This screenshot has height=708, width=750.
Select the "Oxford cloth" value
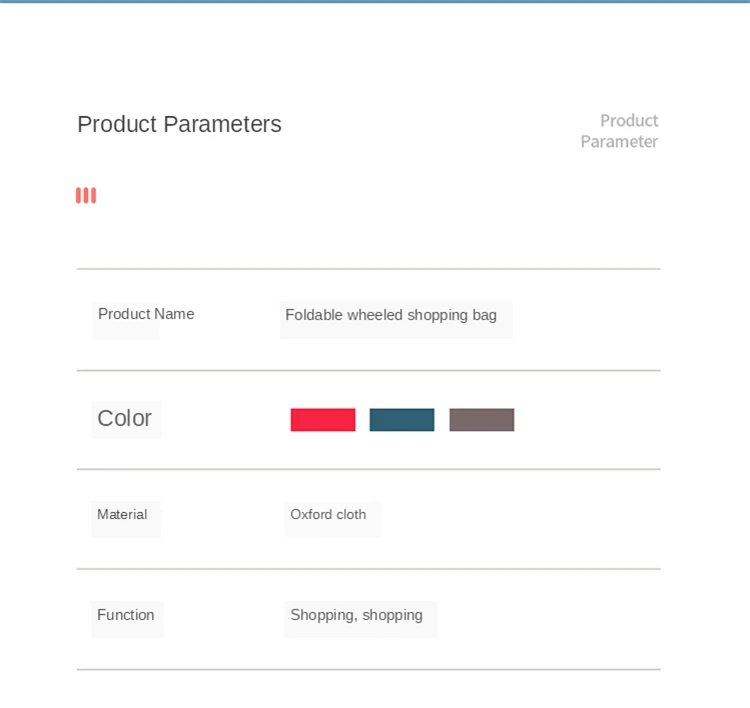point(328,515)
